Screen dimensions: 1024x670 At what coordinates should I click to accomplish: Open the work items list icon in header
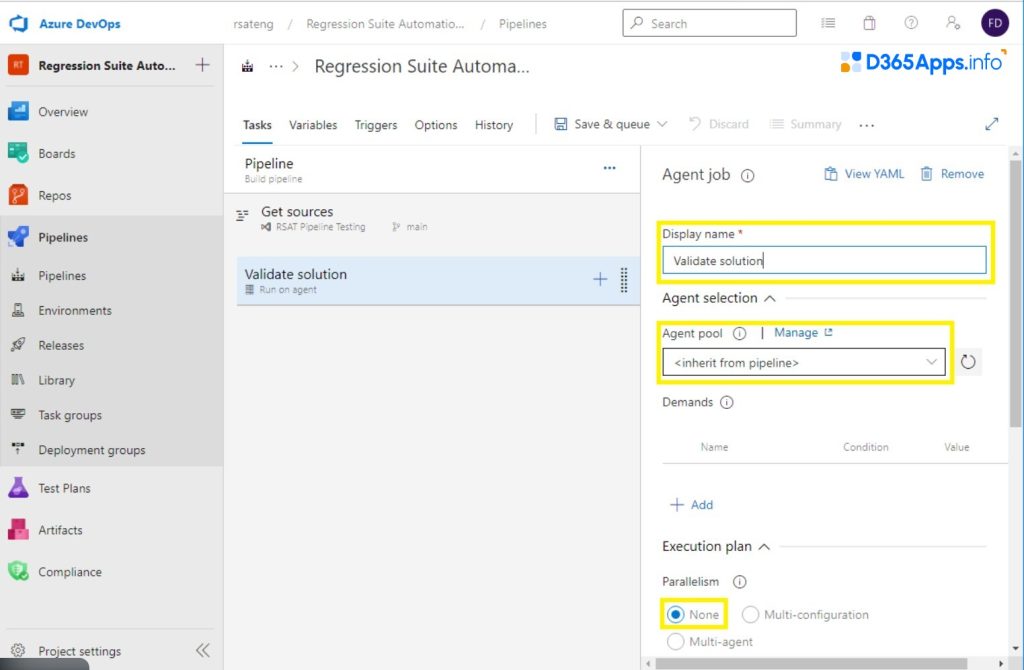[828, 23]
